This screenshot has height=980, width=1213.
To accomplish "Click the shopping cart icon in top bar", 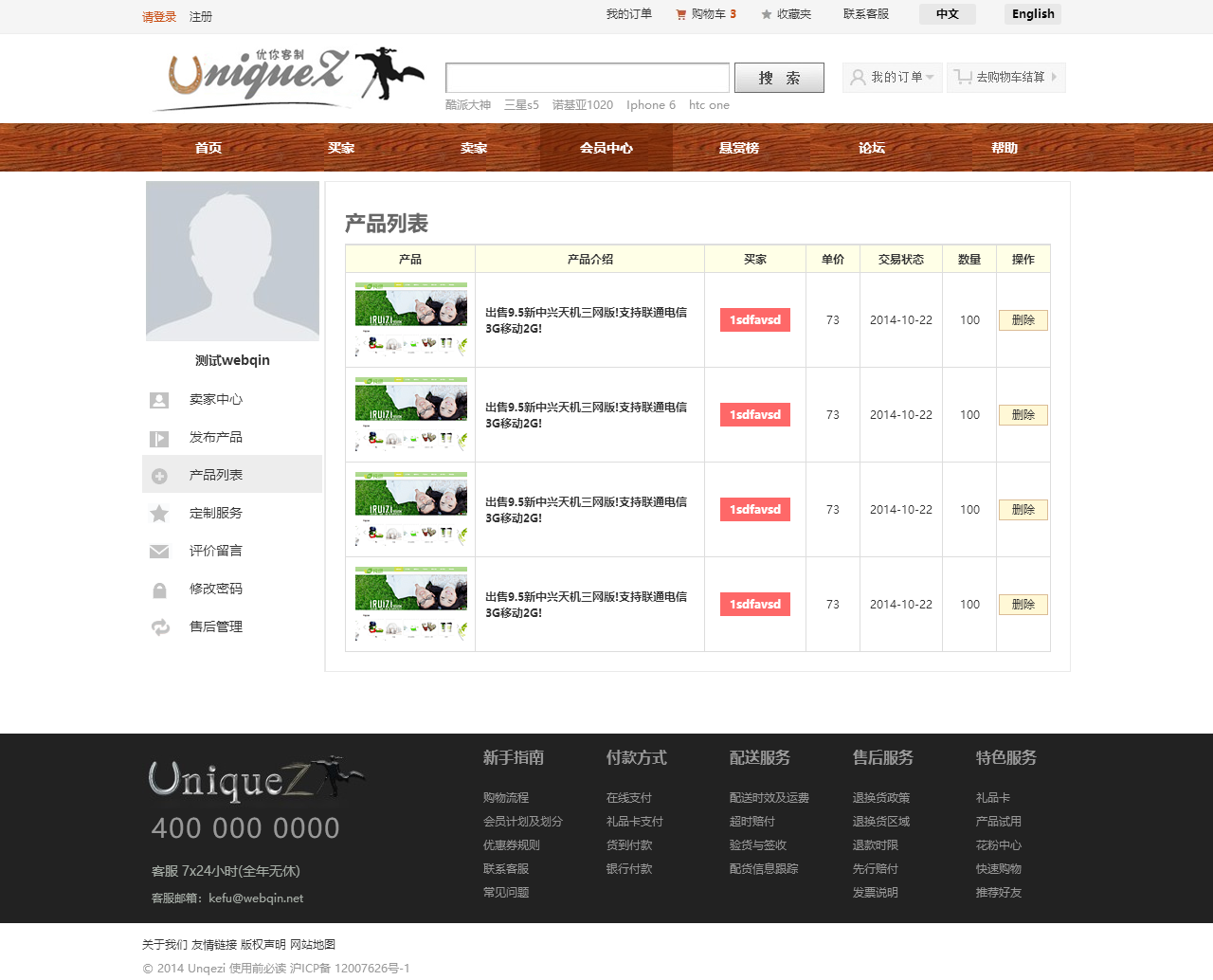I will (680, 14).
